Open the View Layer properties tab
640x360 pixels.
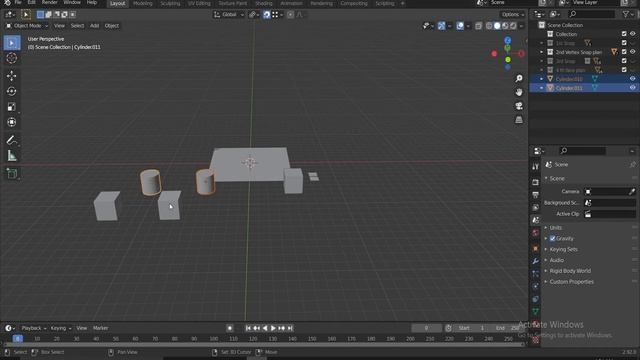coord(536,207)
